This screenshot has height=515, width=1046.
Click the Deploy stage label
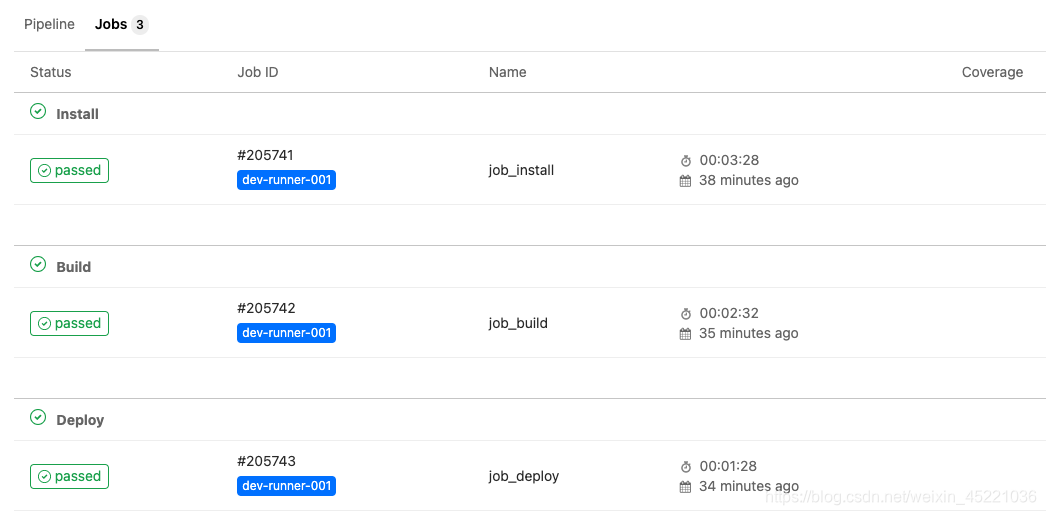[x=80, y=420]
